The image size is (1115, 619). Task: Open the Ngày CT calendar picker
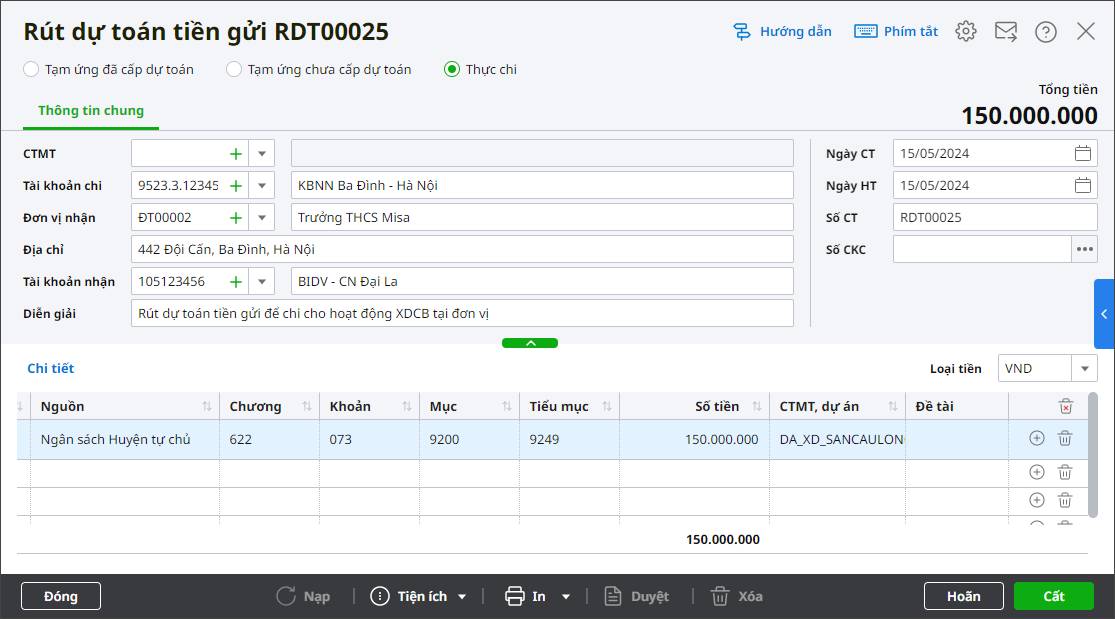[1082, 154]
